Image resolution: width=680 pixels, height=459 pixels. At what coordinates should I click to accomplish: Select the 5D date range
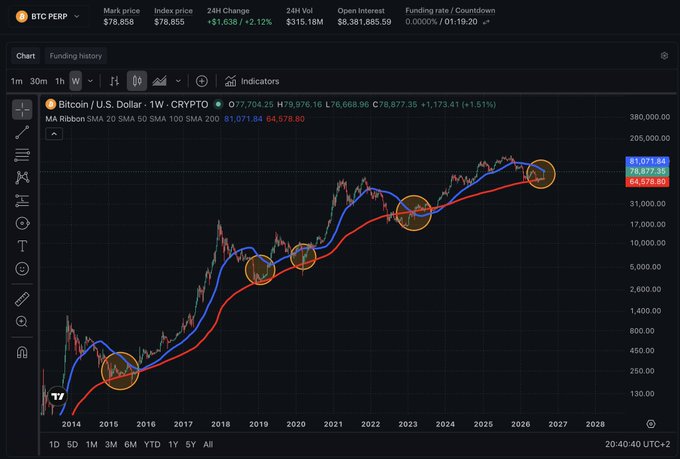[x=72, y=444]
